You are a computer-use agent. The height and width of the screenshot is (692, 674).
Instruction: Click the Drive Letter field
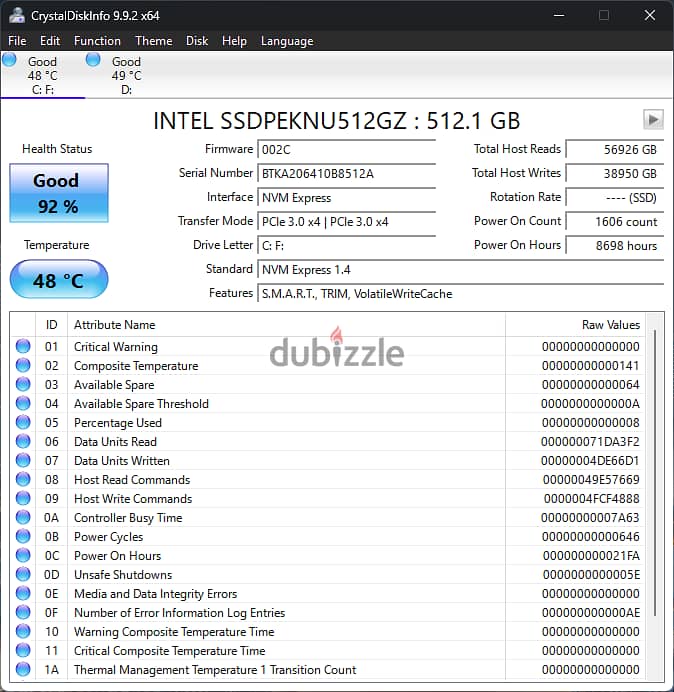point(346,245)
